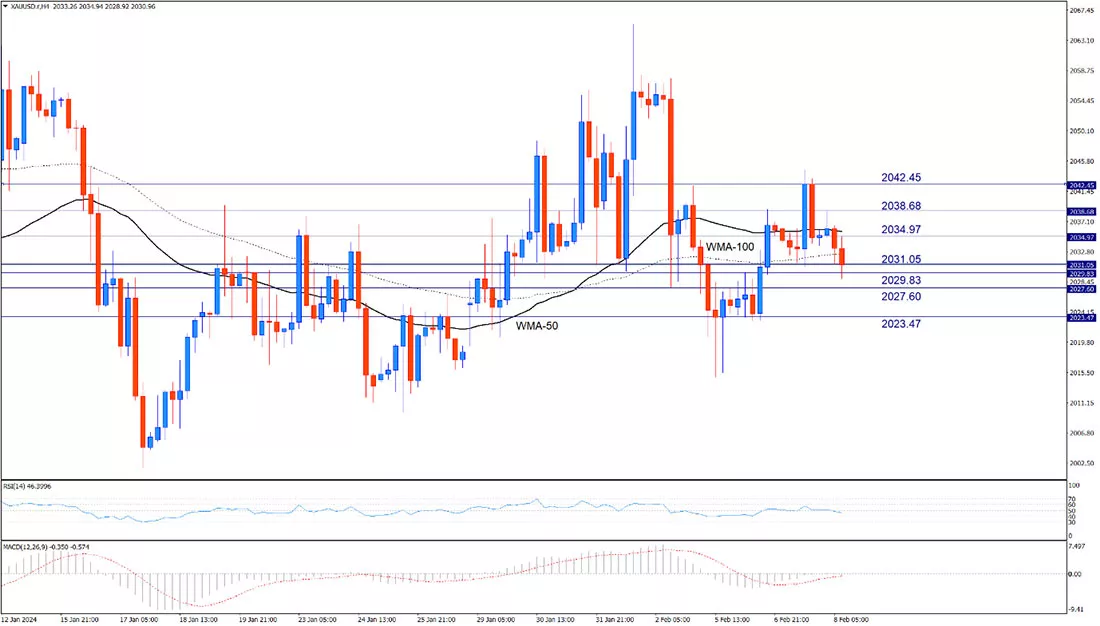The width and height of the screenshot is (1100, 626).
Task: Click the 17 Jan 05:00 time axis label
Action: coord(138,620)
